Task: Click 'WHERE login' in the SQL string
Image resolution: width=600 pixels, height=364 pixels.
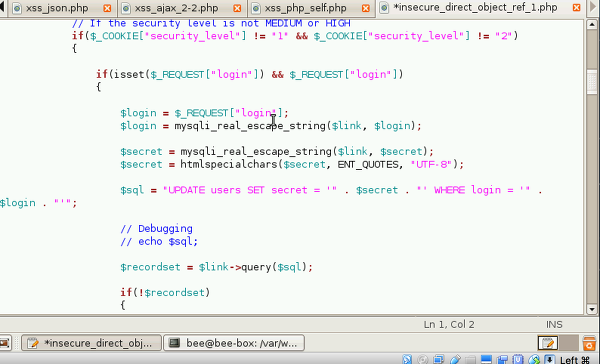Action: (467, 190)
